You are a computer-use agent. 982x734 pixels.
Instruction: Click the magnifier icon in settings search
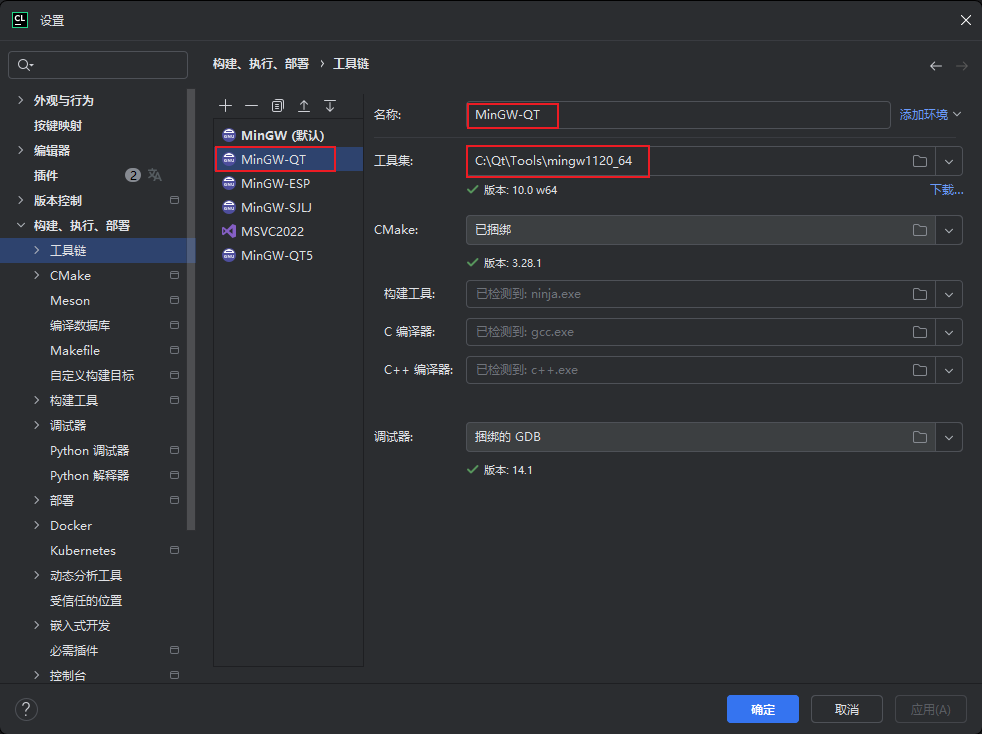pyautogui.click(x=22, y=64)
